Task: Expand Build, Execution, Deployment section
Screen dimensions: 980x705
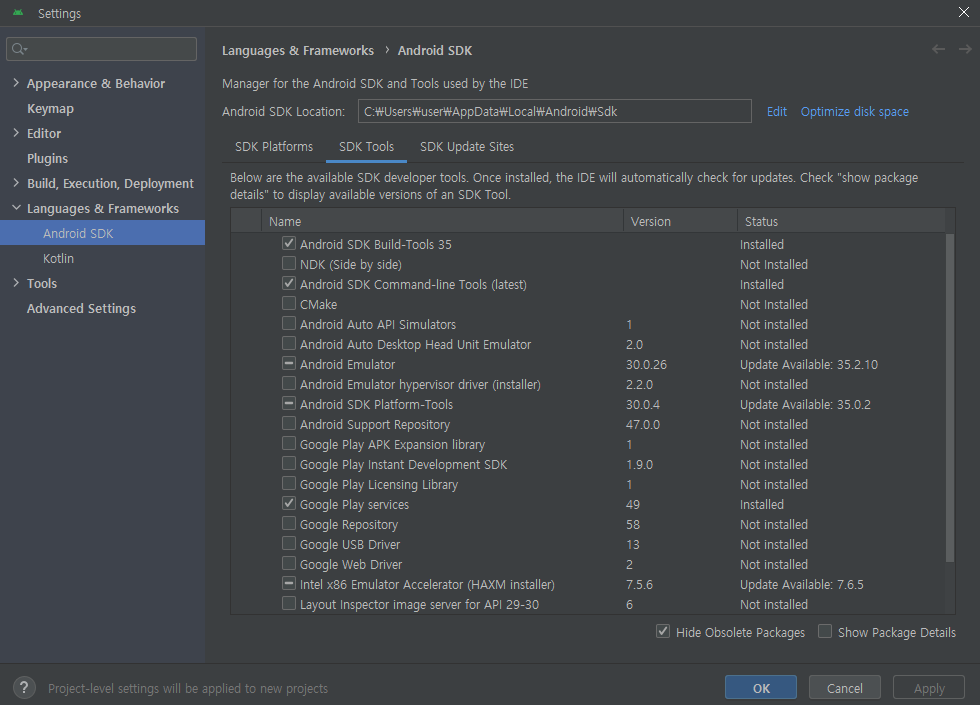Action: pyautogui.click(x=16, y=182)
